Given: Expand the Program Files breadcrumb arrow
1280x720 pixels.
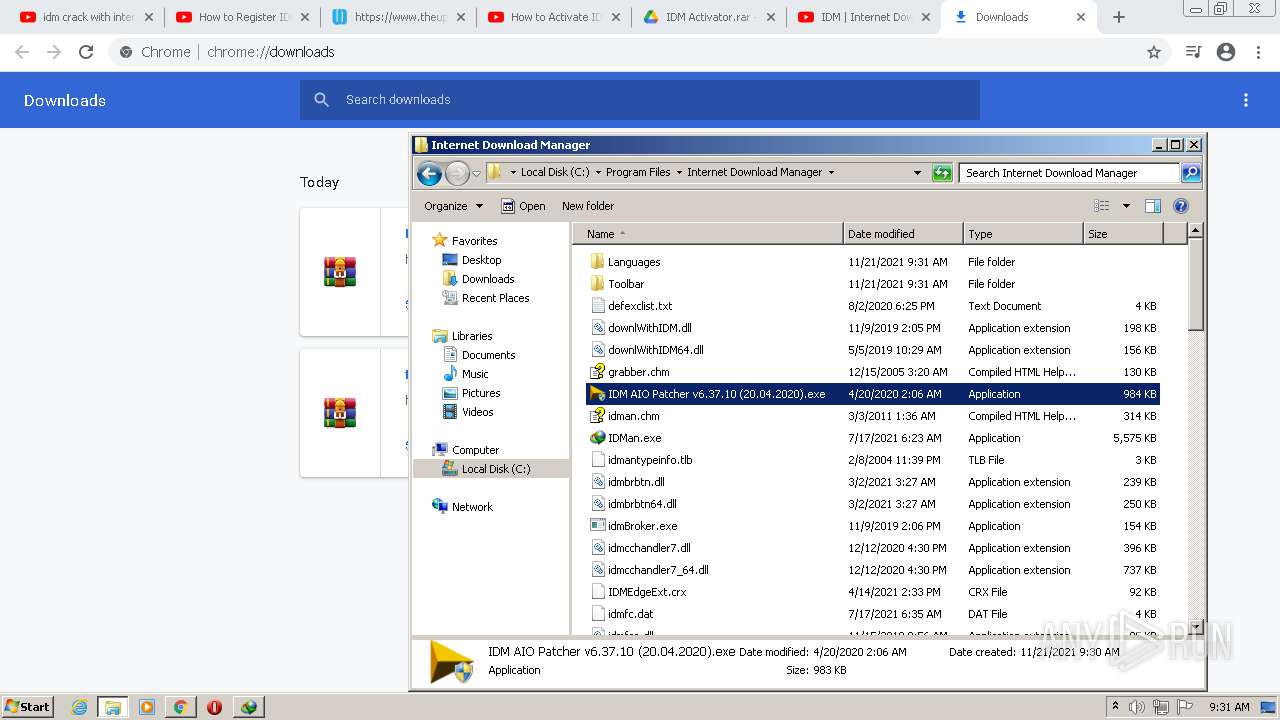Looking at the screenshot, I should click(x=678, y=172).
